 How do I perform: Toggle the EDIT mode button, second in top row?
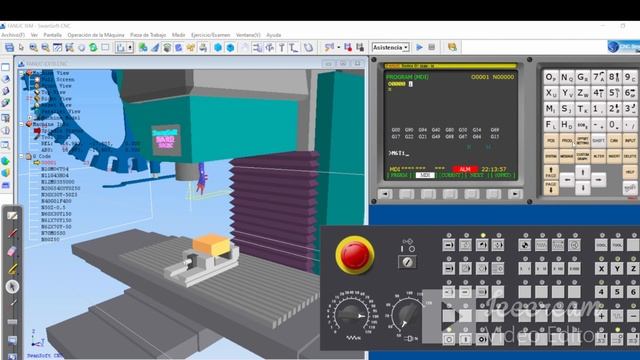[x=465, y=245]
